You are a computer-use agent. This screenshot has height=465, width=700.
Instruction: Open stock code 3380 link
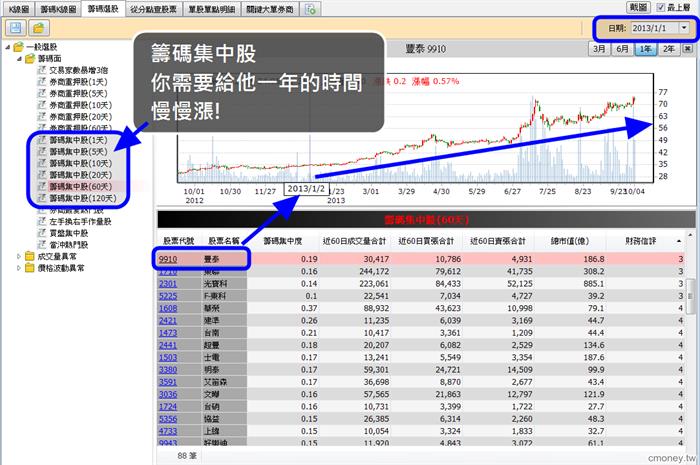[x=168, y=370]
